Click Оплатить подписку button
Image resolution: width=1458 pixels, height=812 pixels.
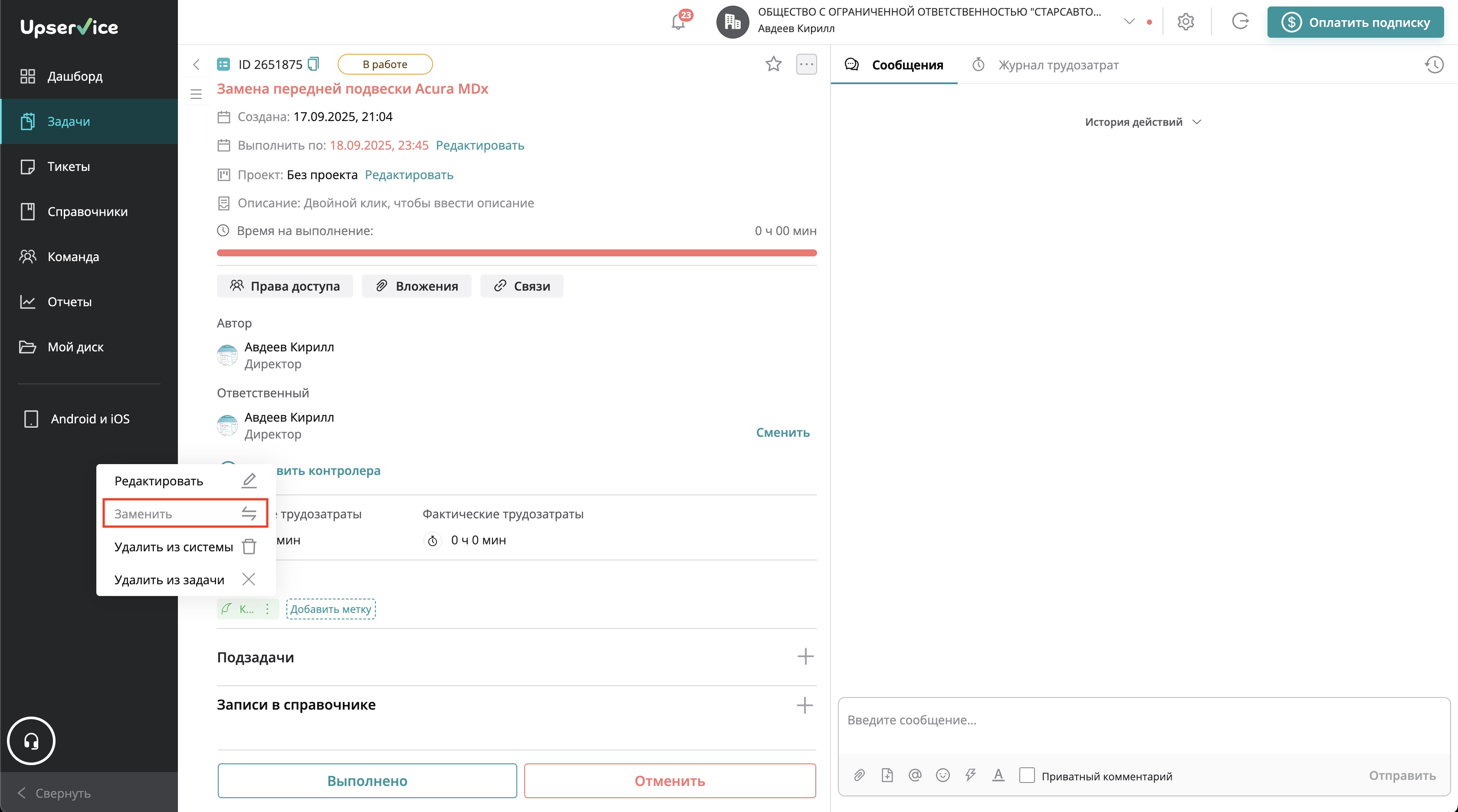coord(1356,22)
